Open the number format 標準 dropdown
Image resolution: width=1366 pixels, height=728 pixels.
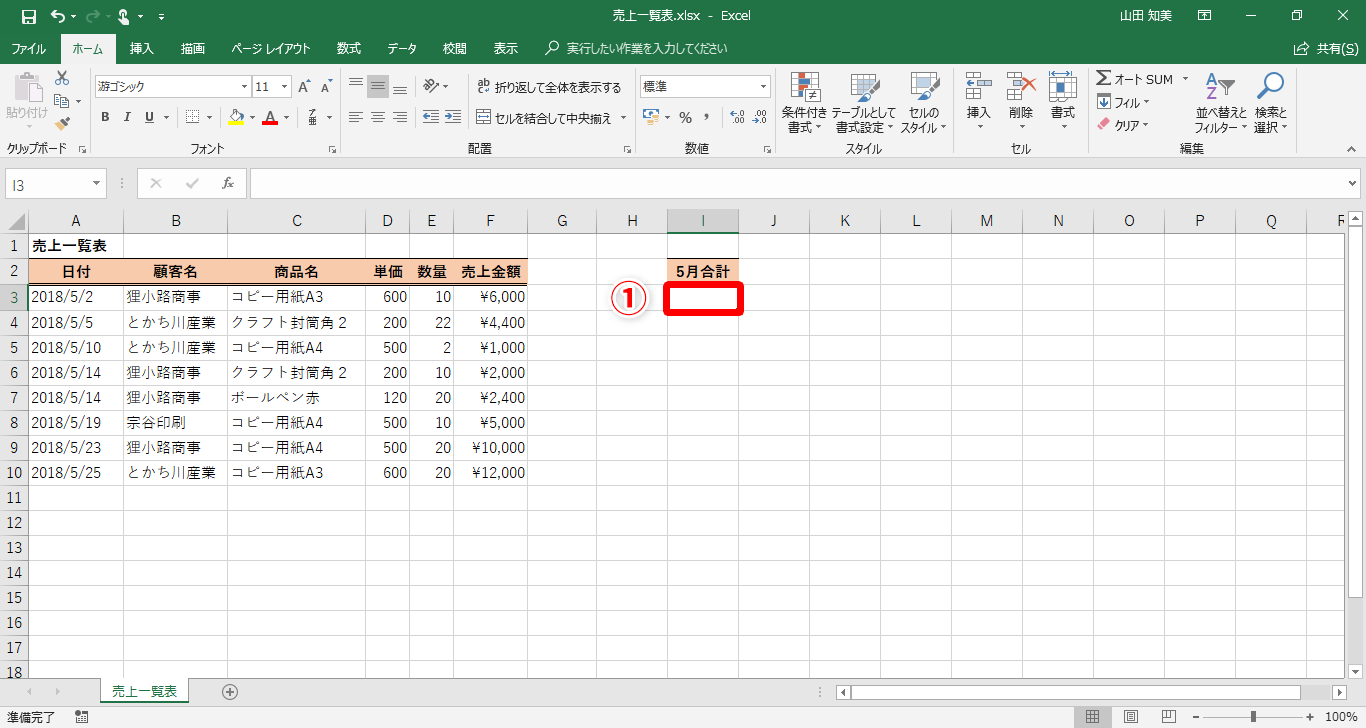click(764, 87)
